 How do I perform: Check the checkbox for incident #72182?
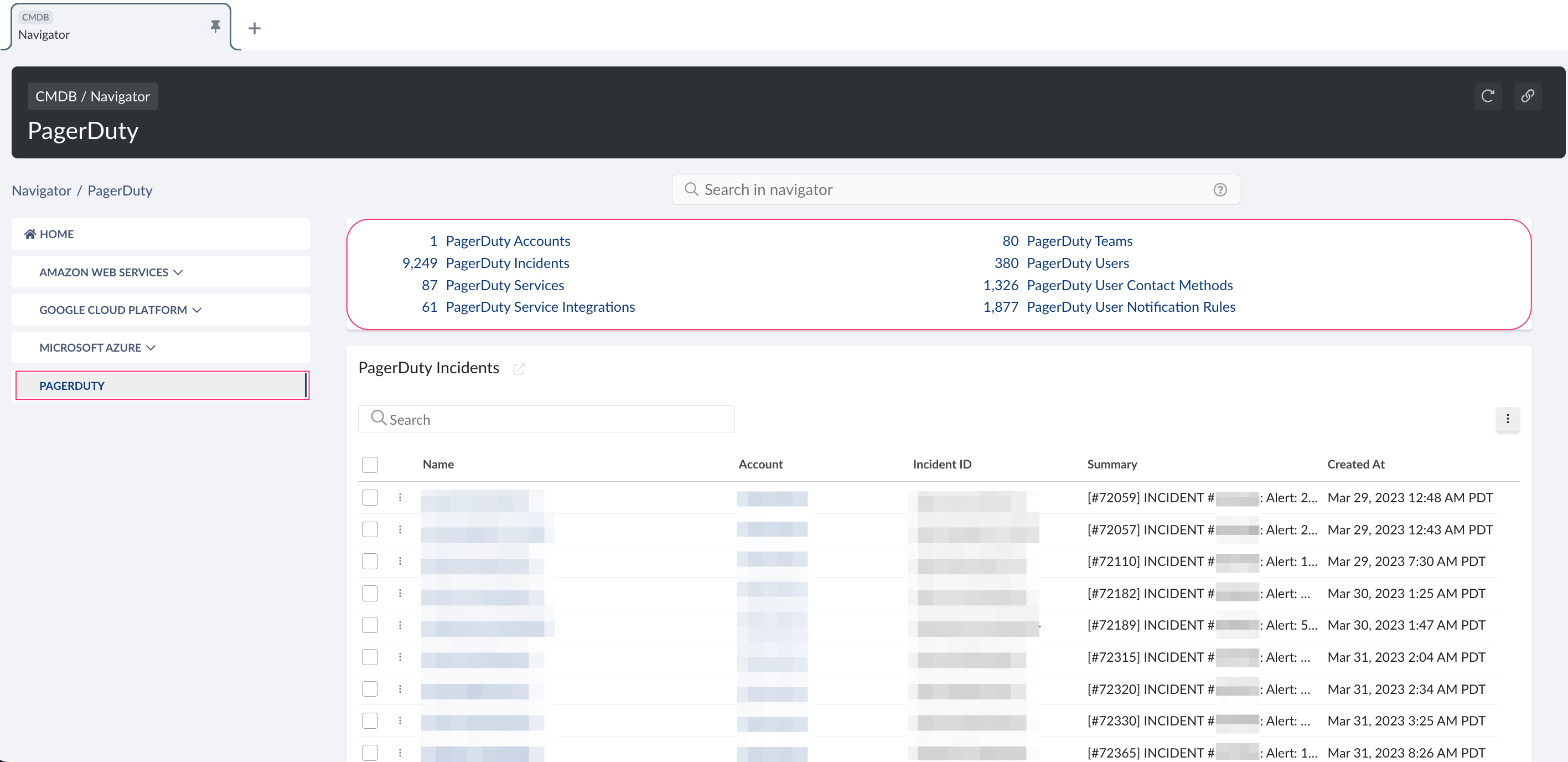tap(370, 593)
